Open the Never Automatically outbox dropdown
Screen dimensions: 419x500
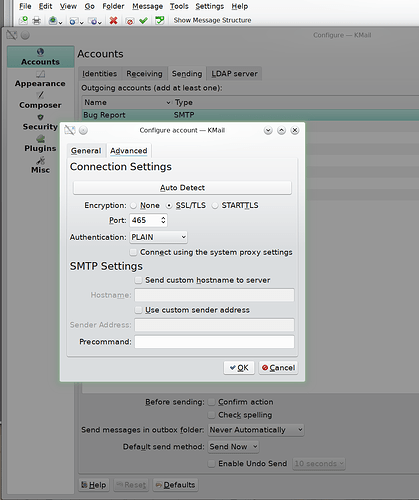[x=256, y=430]
